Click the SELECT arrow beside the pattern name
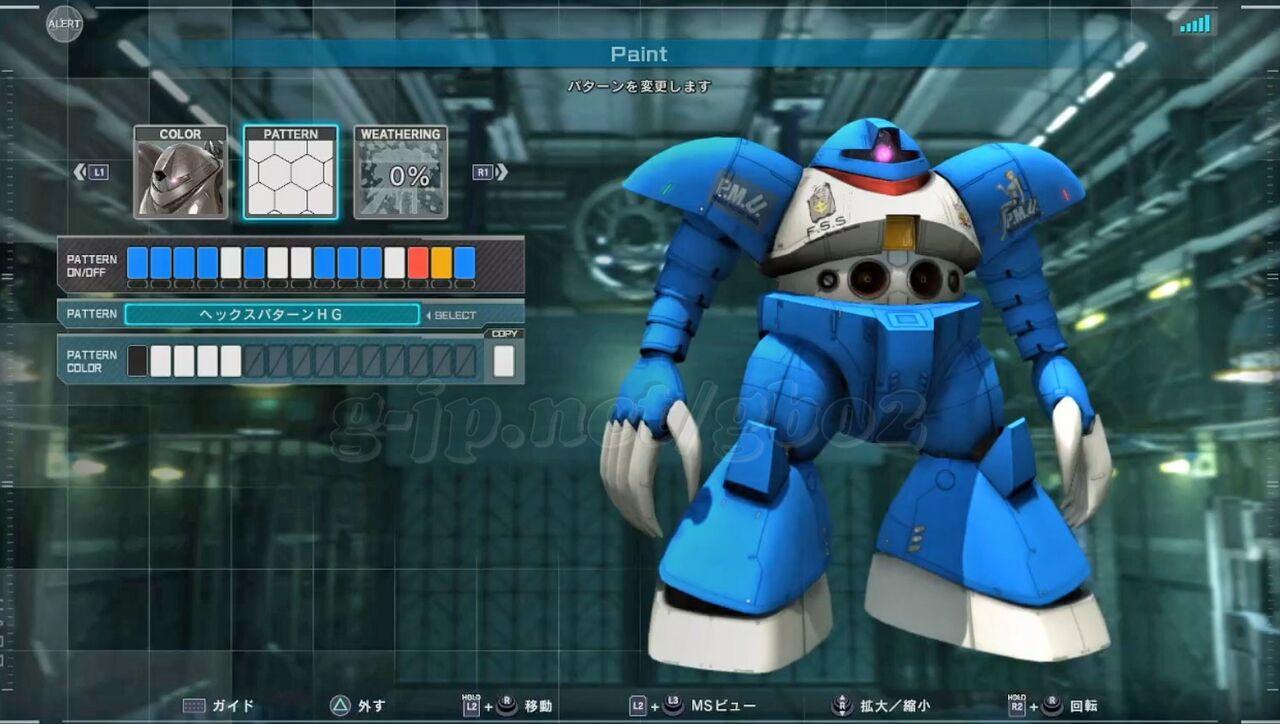 click(x=450, y=315)
